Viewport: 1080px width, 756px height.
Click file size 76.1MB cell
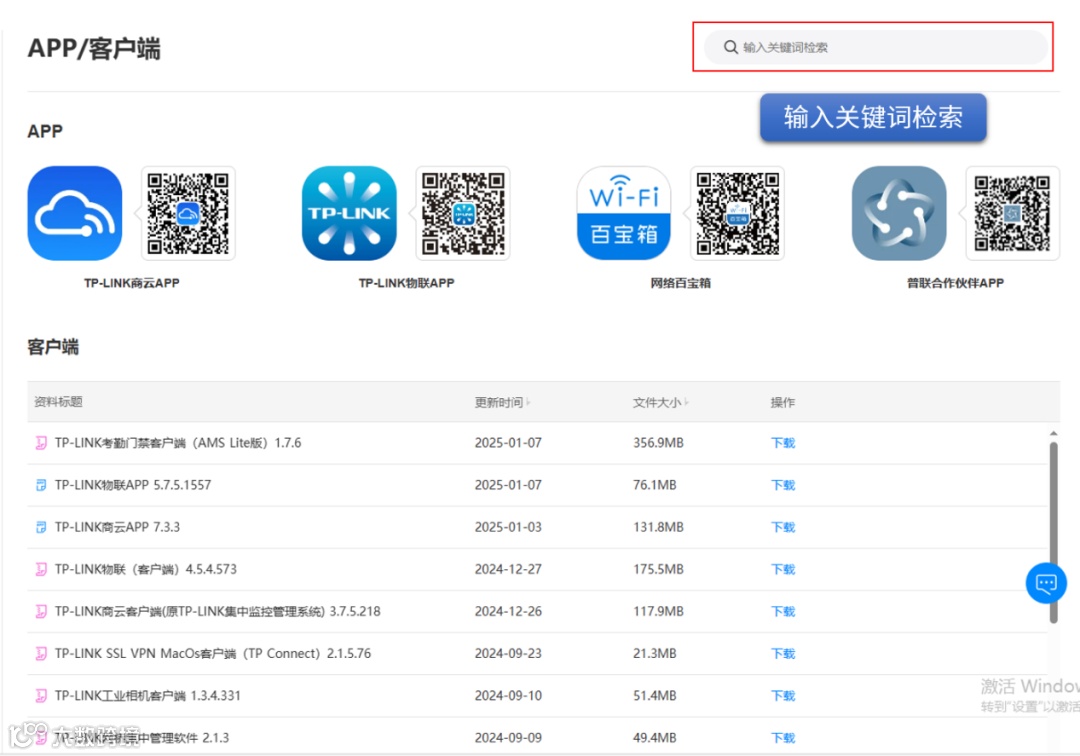pyautogui.click(x=655, y=485)
